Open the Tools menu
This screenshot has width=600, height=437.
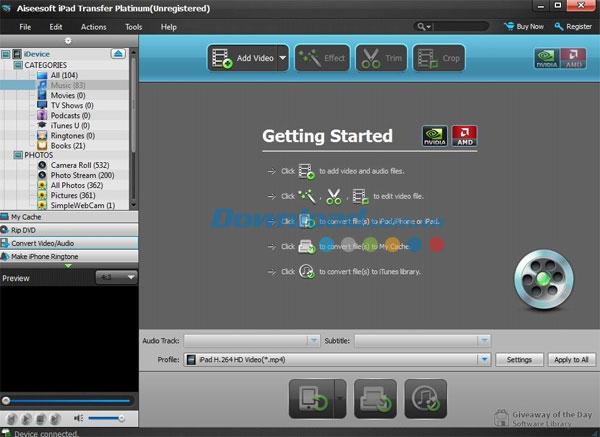pyautogui.click(x=133, y=27)
